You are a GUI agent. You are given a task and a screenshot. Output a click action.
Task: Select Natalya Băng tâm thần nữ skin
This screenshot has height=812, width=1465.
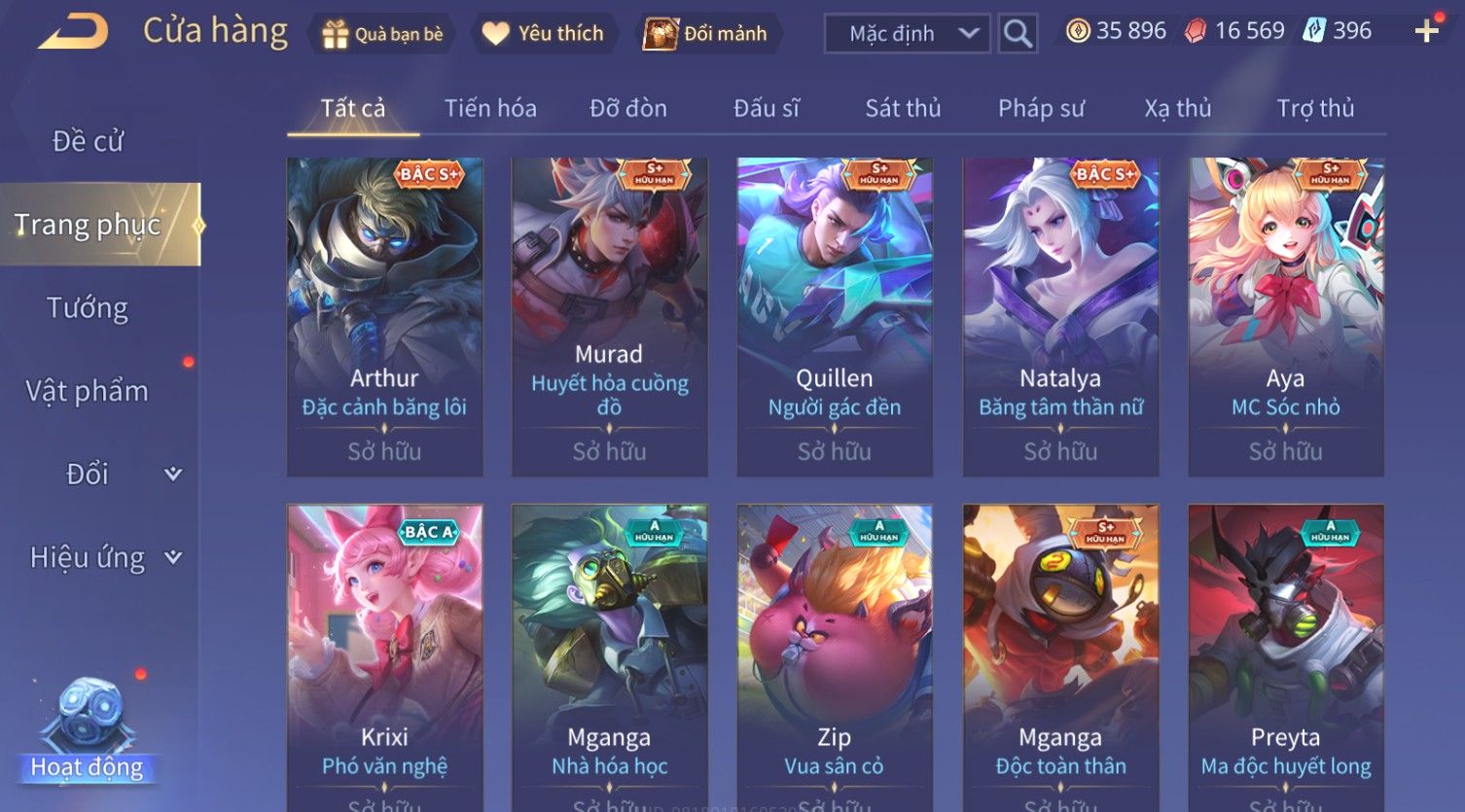tap(1060, 317)
